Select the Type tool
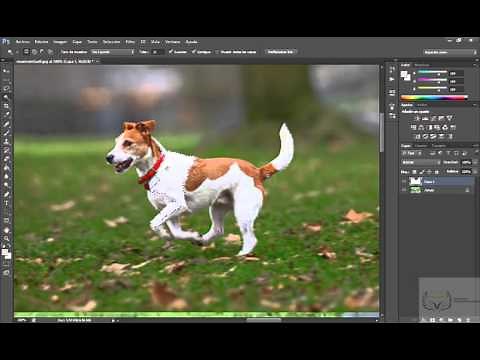 pyautogui.click(x=6, y=203)
